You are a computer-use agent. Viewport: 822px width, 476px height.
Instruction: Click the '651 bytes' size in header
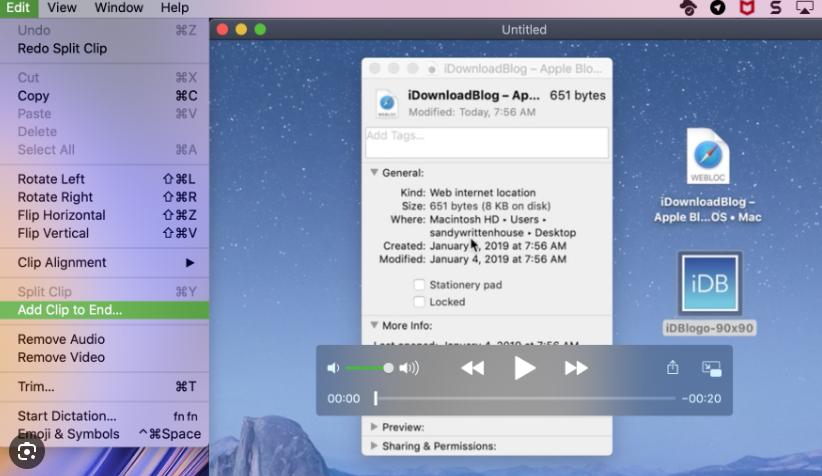pyautogui.click(x=577, y=95)
